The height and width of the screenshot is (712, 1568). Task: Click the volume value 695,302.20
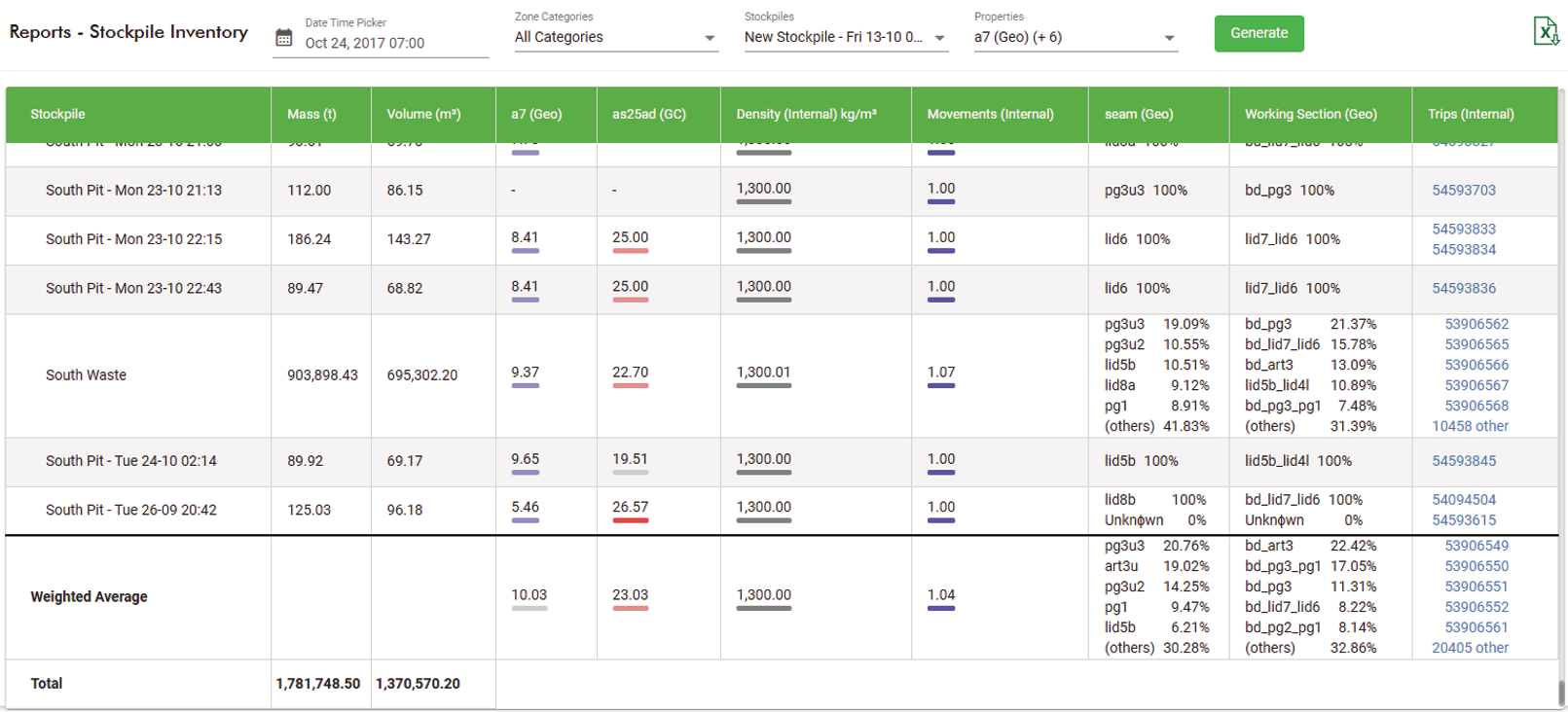pyautogui.click(x=421, y=375)
